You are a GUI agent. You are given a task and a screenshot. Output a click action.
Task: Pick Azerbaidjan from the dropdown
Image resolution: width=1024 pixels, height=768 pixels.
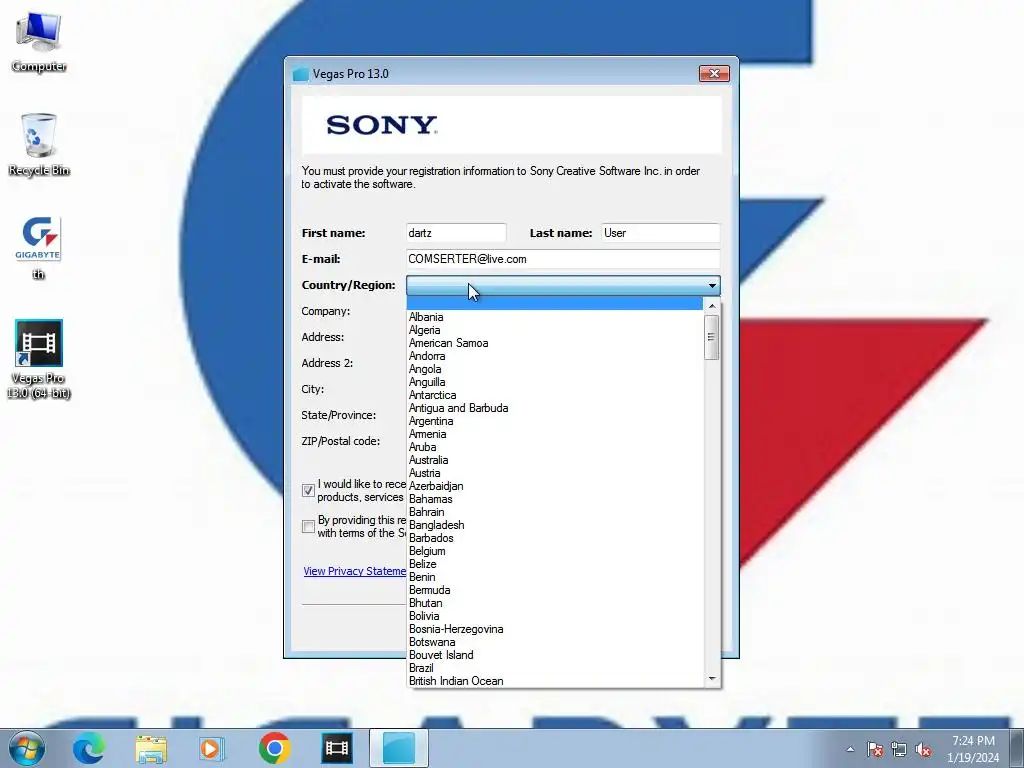point(554,486)
